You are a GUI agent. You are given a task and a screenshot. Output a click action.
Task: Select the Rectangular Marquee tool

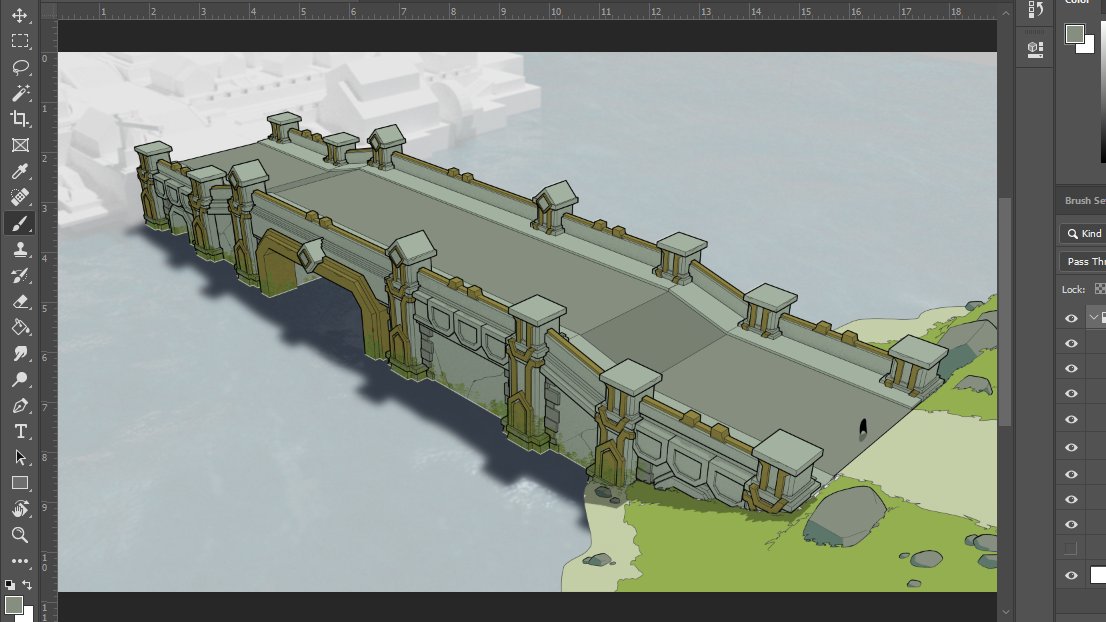pos(20,41)
